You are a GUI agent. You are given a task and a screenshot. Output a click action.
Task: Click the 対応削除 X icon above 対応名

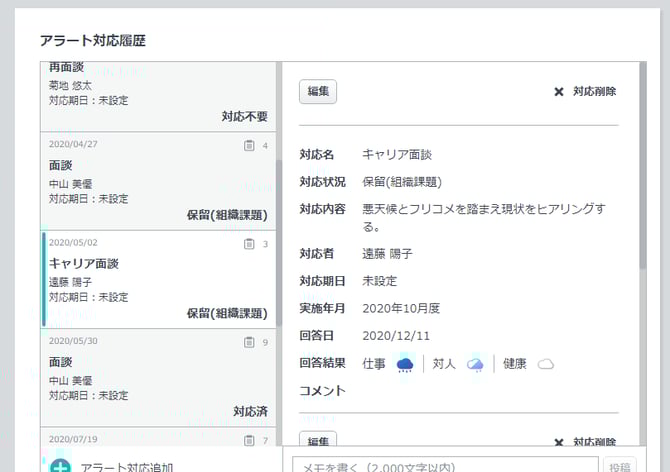coord(558,92)
